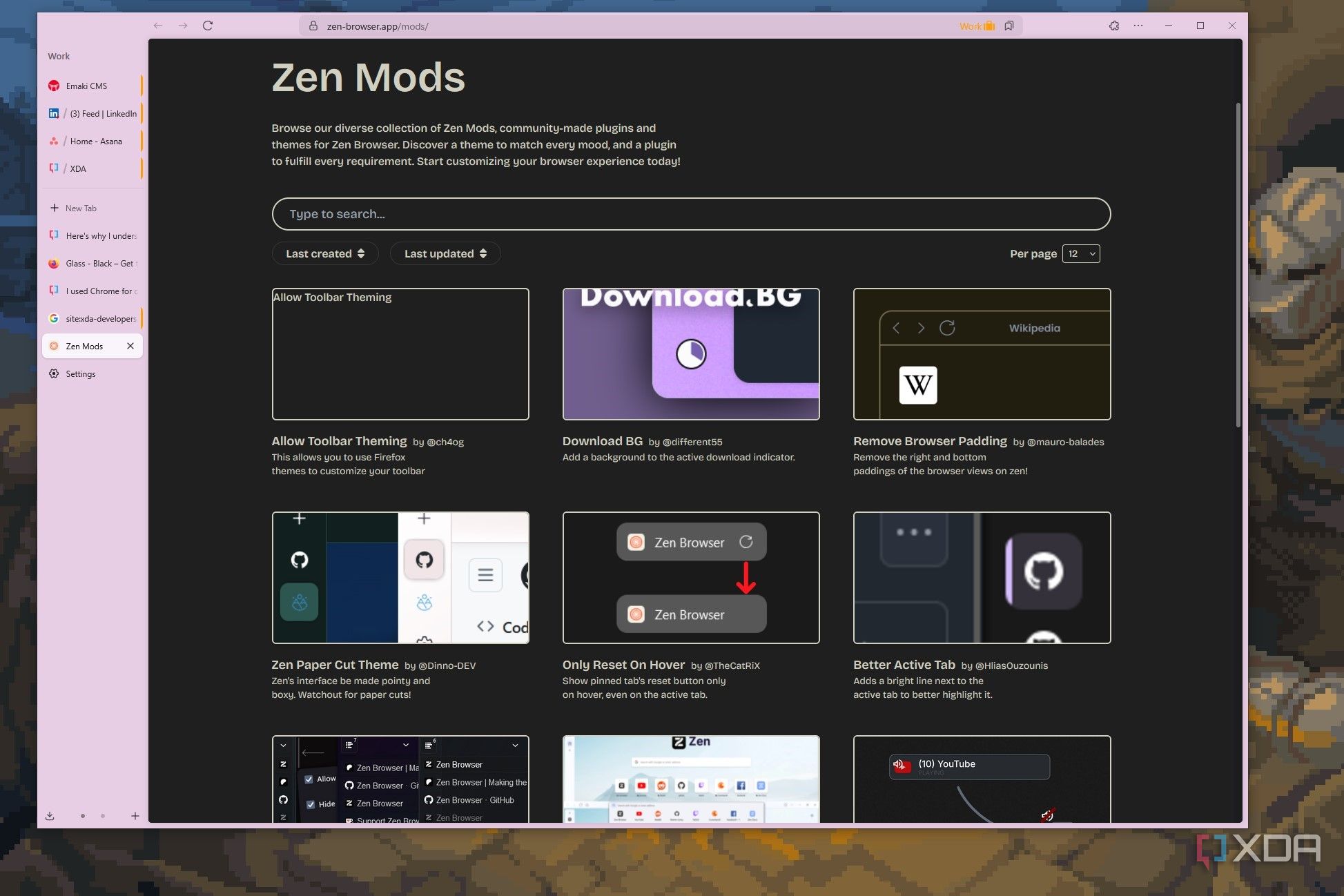
Task: Open the Per page dropdown
Action: point(1081,253)
